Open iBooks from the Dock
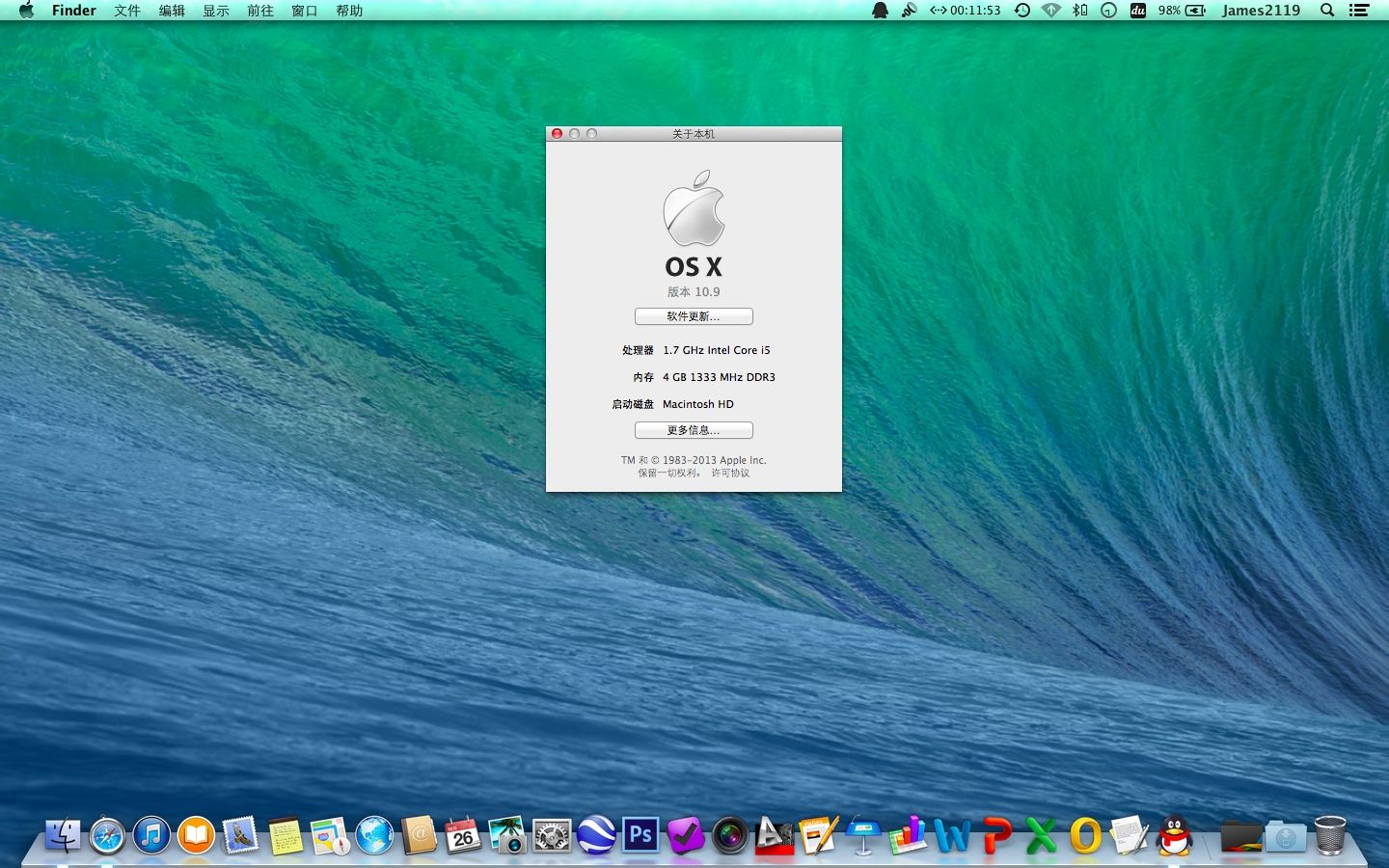Screen dimensions: 1389x868 point(196,835)
